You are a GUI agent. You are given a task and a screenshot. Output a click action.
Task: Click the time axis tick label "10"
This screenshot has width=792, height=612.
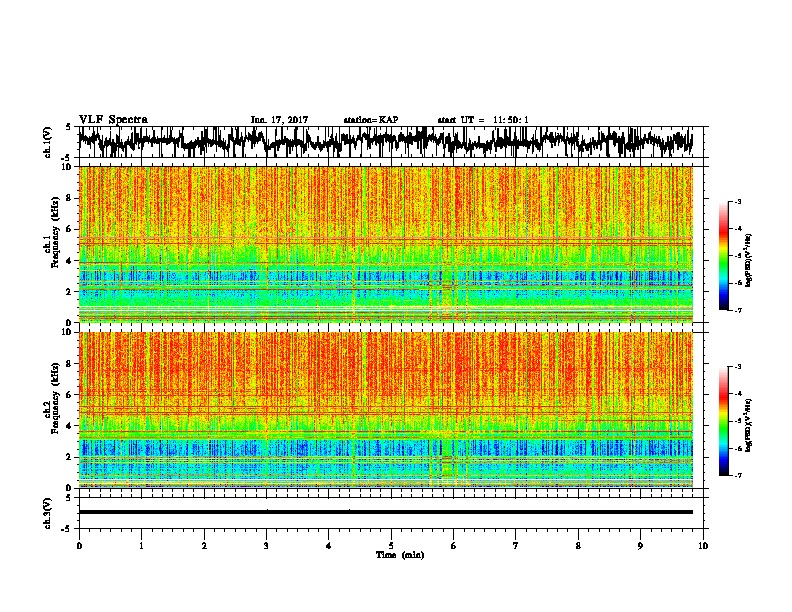(x=703, y=546)
